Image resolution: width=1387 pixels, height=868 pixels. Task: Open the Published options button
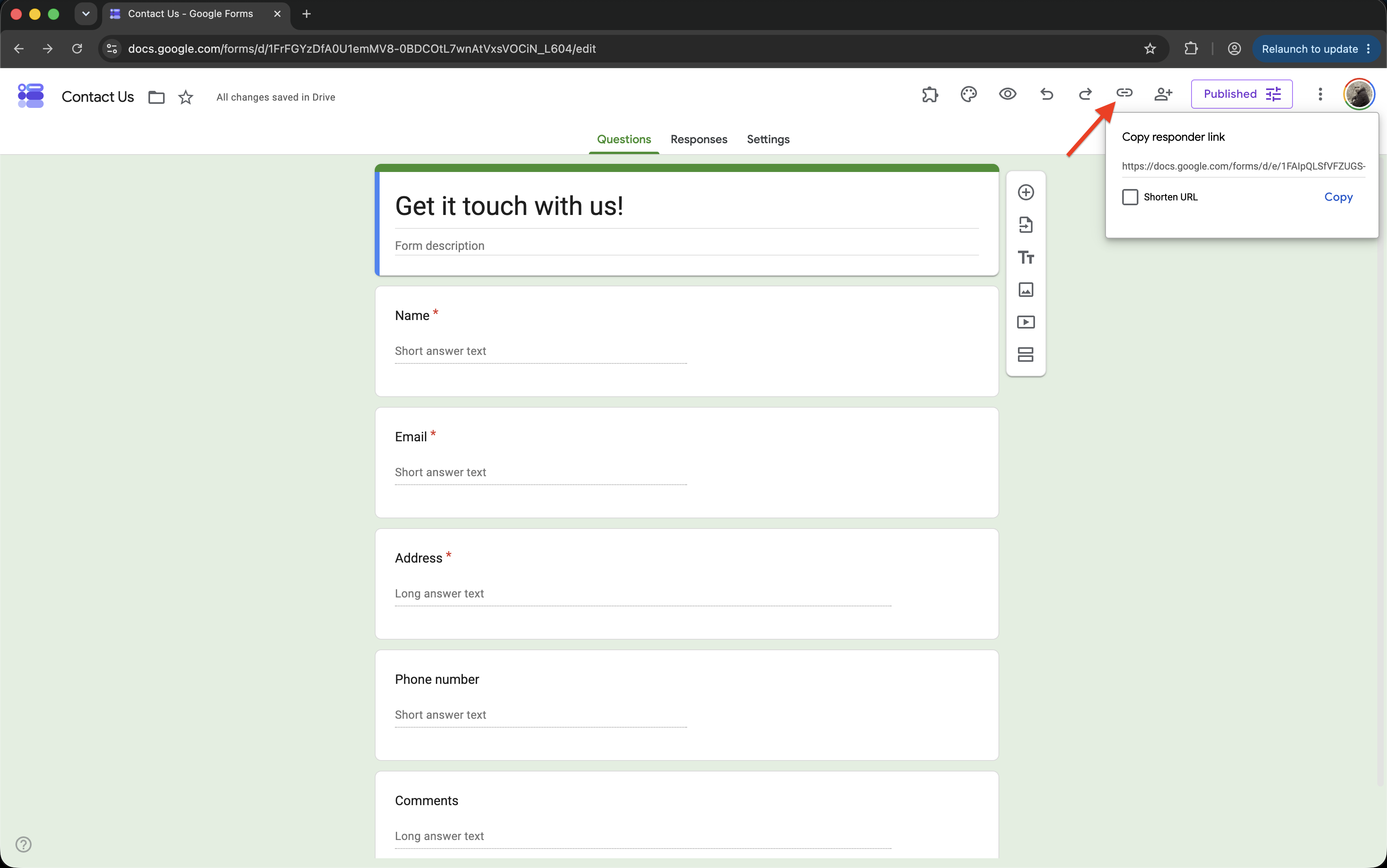click(x=1242, y=94)
